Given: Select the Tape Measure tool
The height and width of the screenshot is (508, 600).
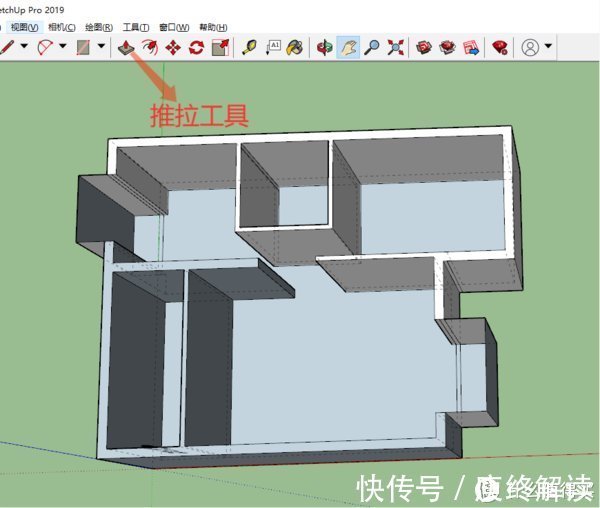Looking at the screenshot, I should click(x=249, y=48).
